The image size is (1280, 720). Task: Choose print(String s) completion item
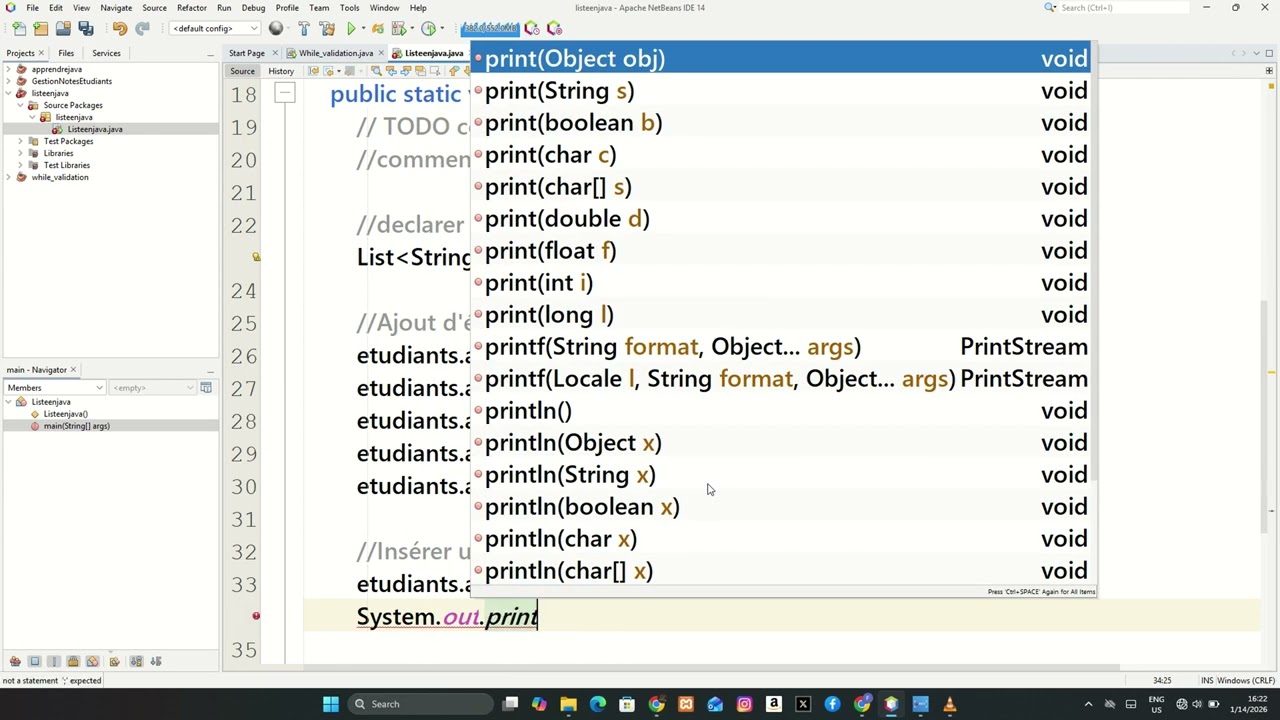(782, 91)
